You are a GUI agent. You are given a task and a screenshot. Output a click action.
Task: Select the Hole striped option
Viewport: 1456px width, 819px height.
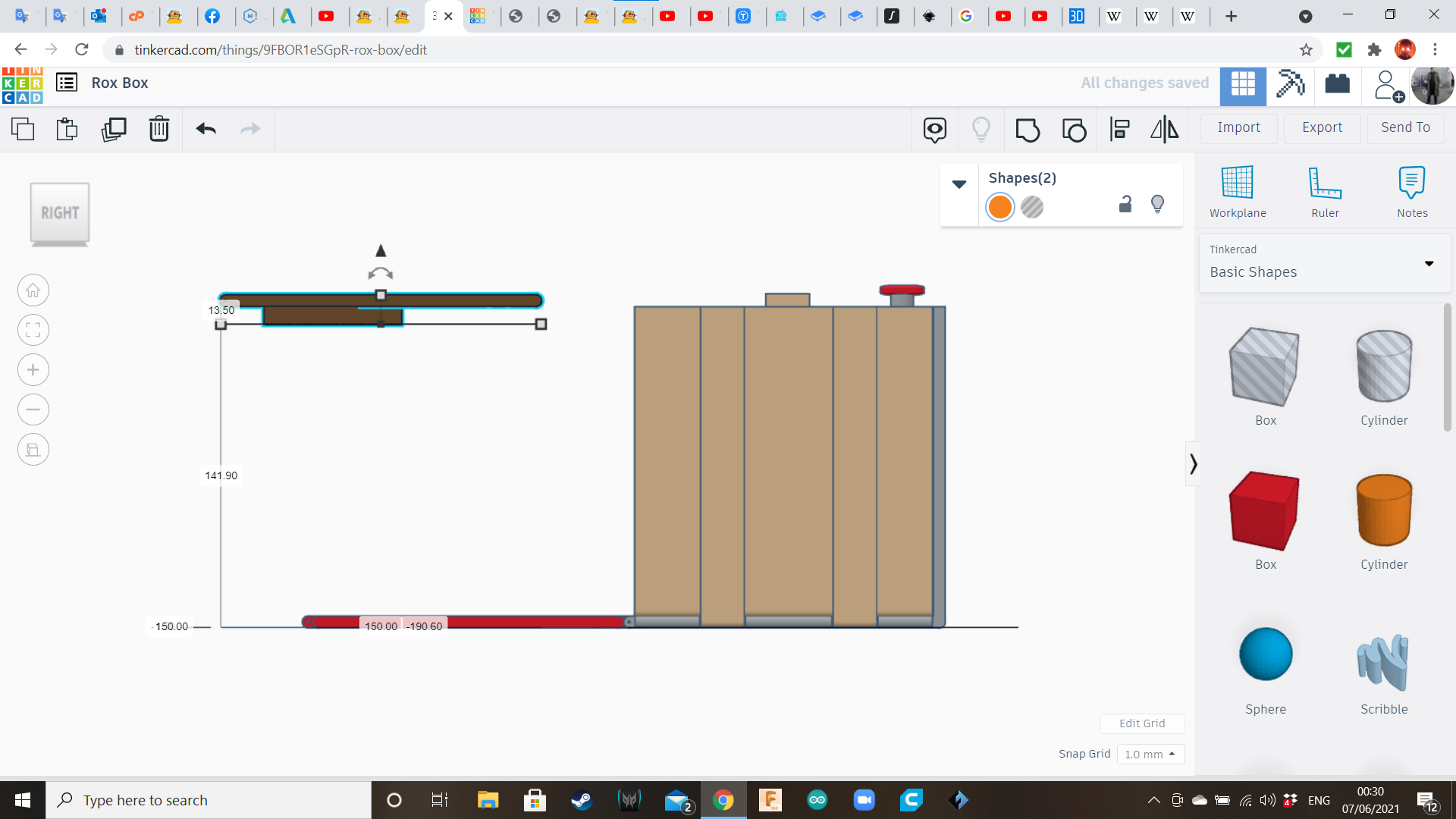click(1032, 207)
